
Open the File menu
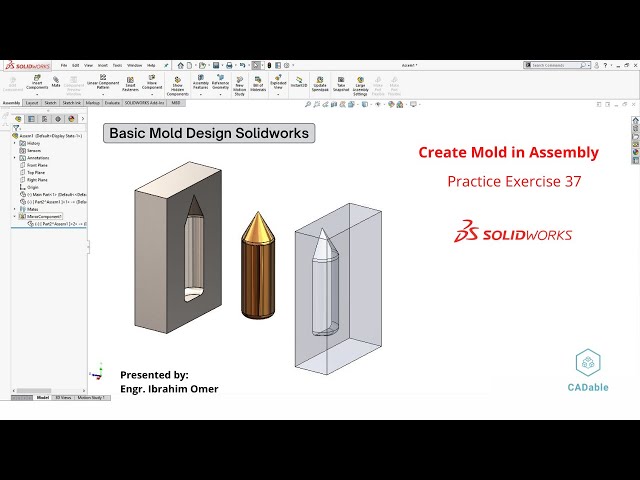(x=64, y=65)
